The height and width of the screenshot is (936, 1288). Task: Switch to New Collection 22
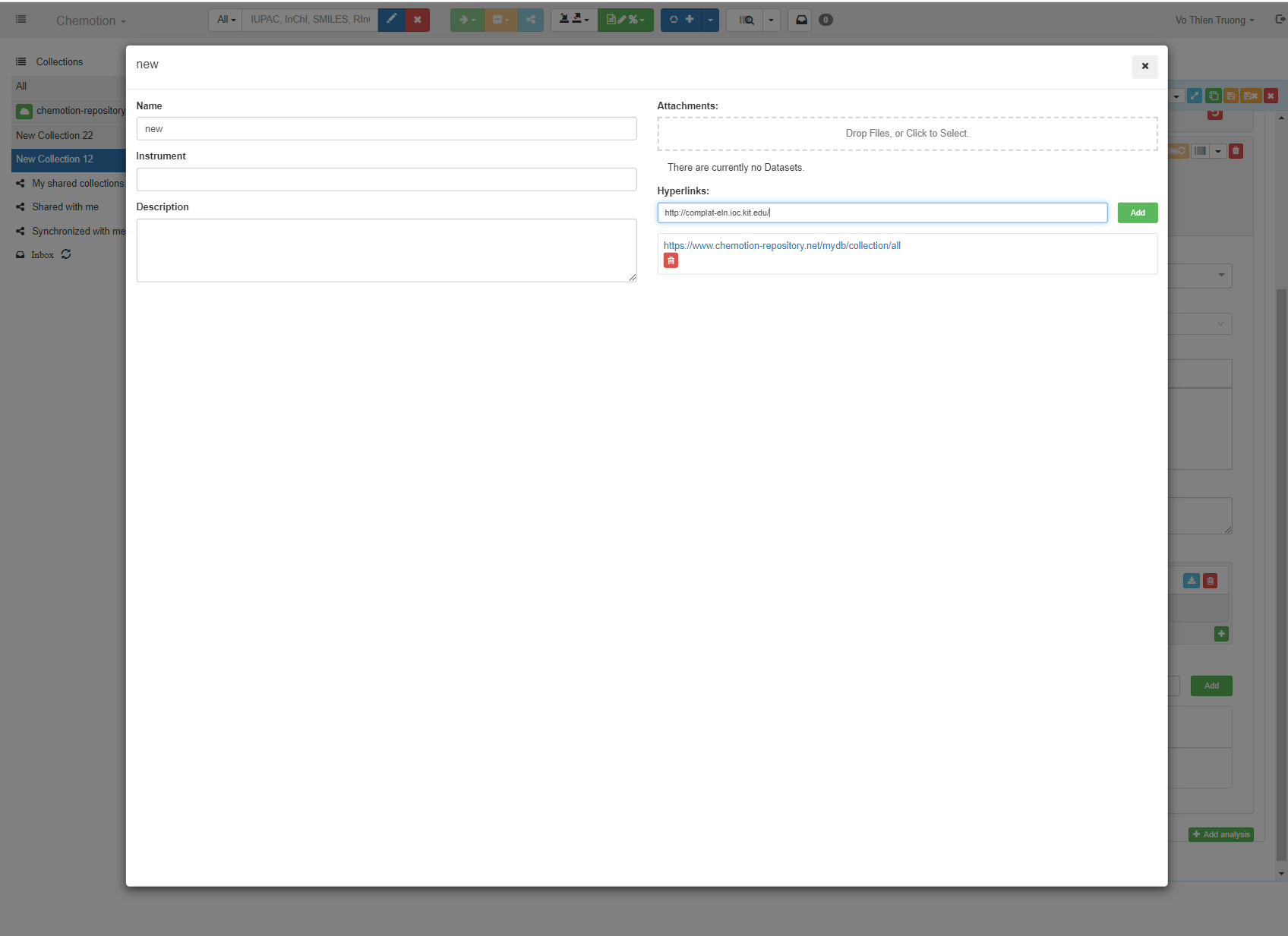[55, 135]
